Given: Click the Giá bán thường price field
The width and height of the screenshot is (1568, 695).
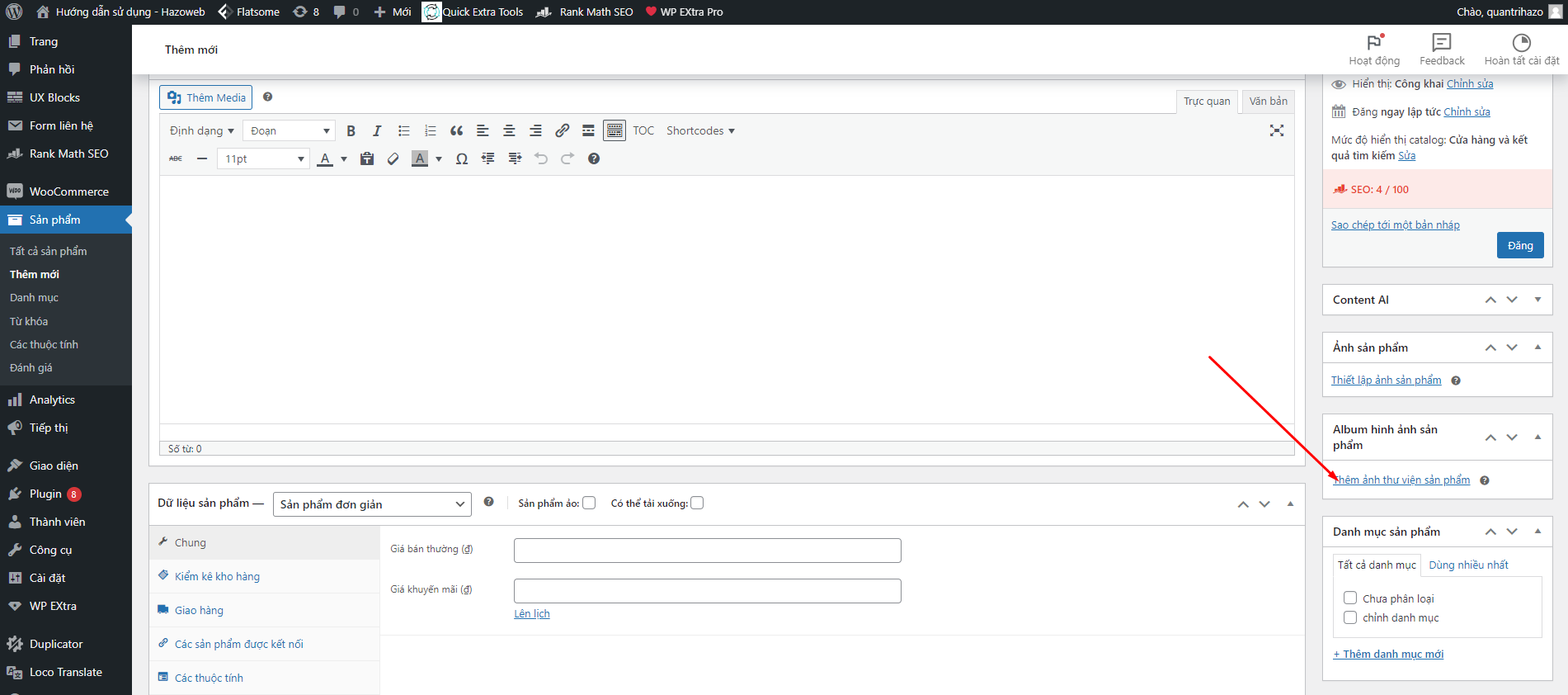Looking at the screenshot, I should [x=707, y=551].
